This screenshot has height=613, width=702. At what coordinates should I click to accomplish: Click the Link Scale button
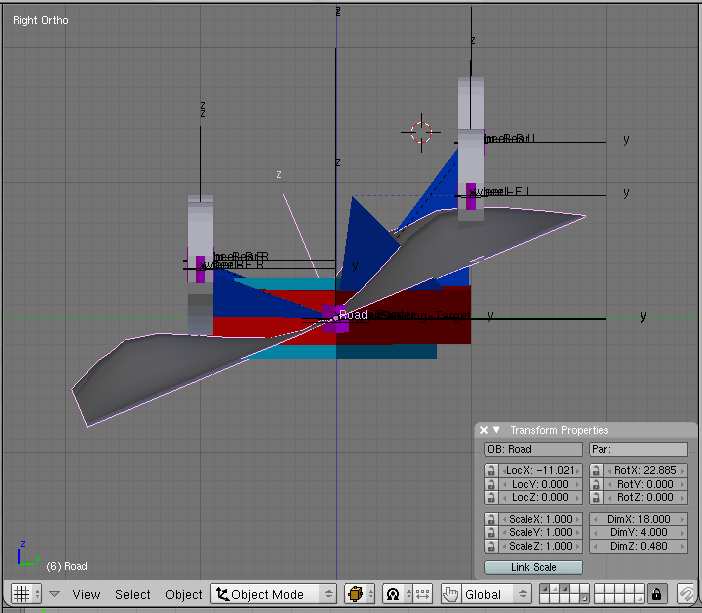tap(533, 567)
